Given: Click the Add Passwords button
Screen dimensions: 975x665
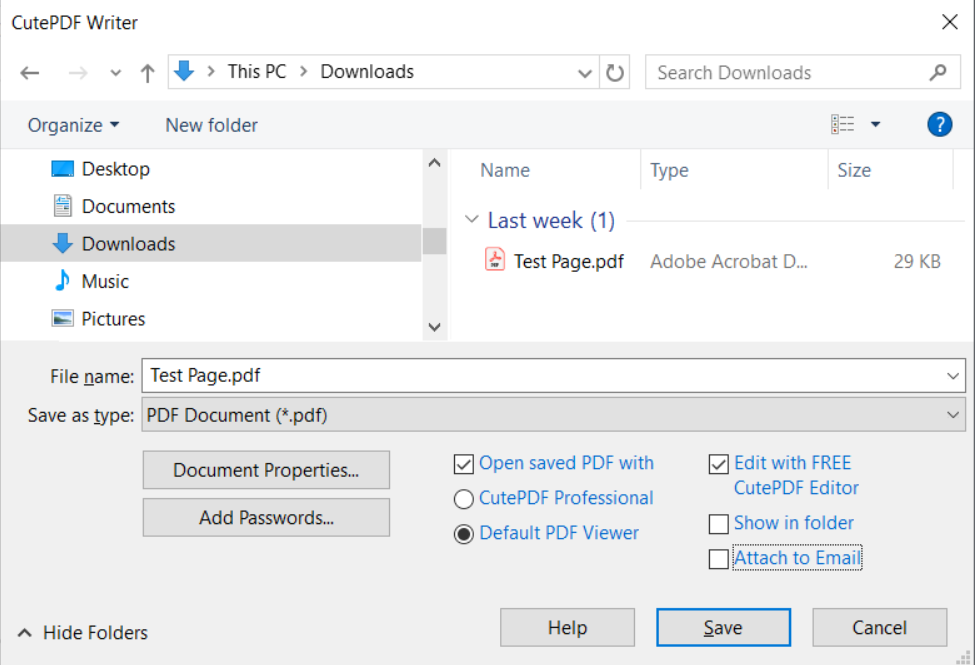Looking at the screenshot, I should tap(266, 517).
